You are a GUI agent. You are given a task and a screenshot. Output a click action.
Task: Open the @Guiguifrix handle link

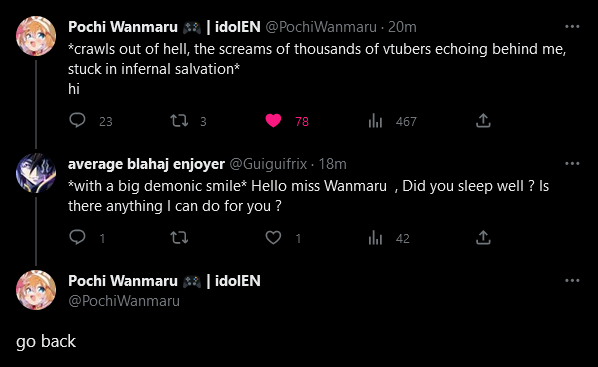tap(268, 164)
